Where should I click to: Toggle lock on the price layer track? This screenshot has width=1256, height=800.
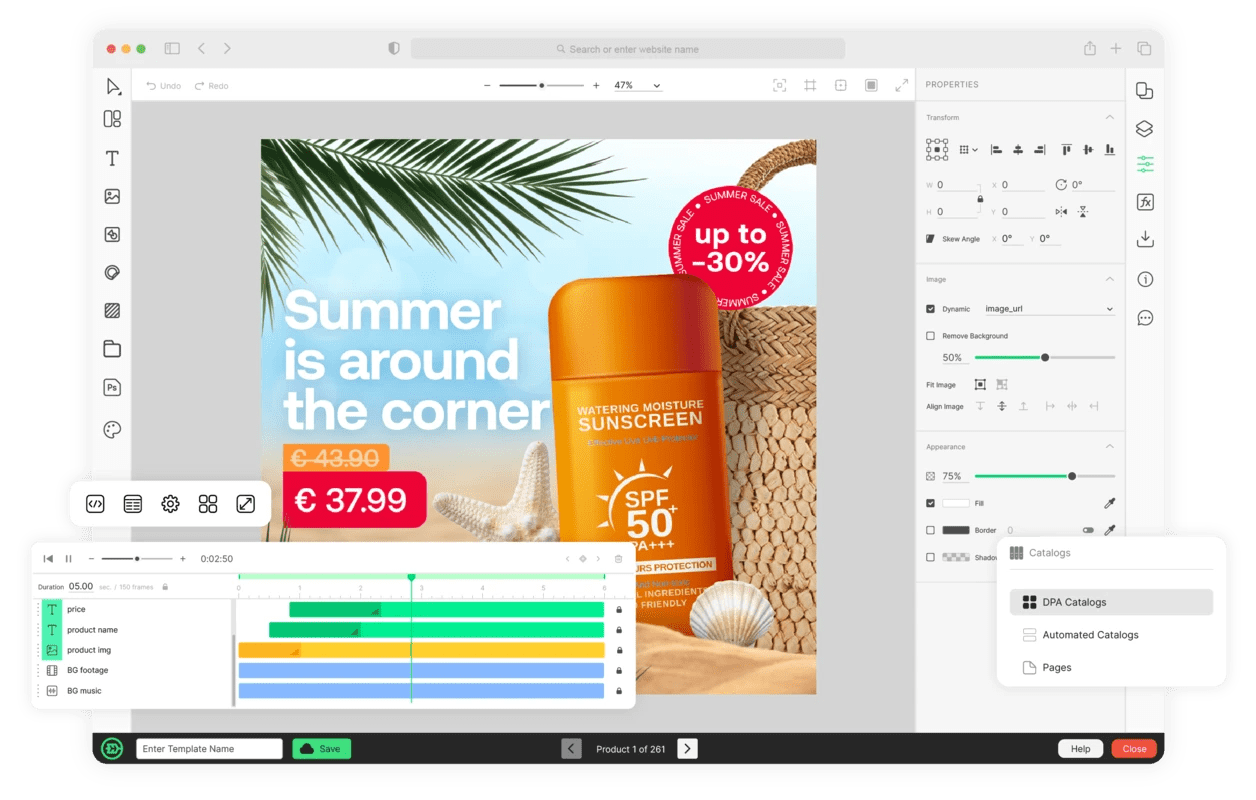tap(619, 609)
